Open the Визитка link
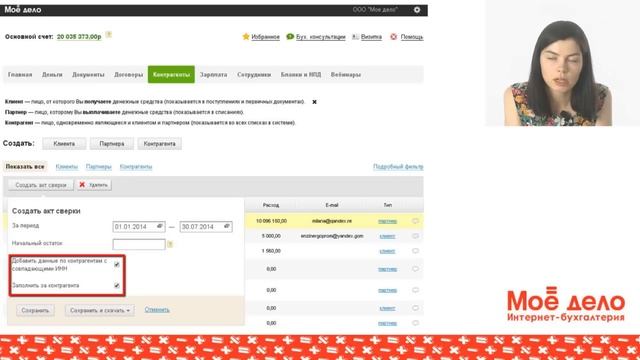 (371, 37)
